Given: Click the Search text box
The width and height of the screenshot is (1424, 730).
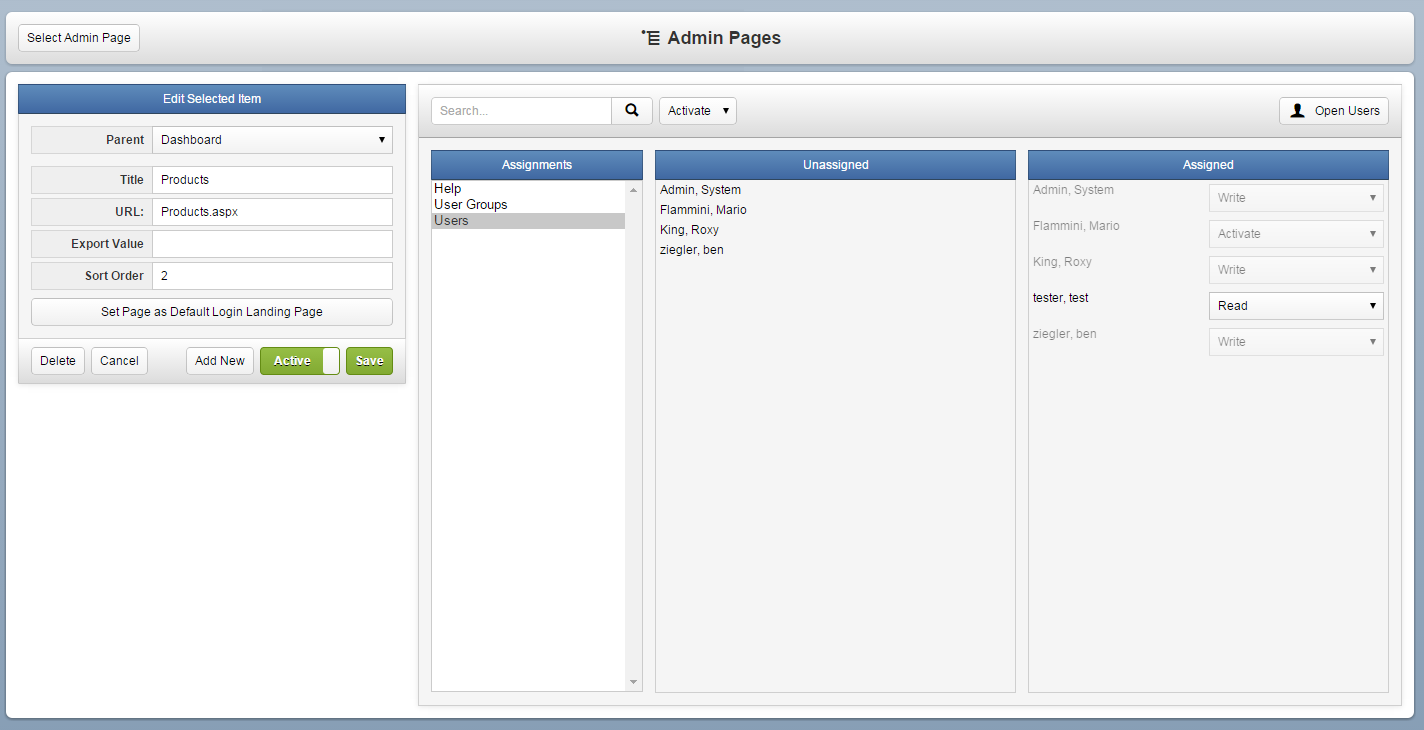Looking at the screenshot, I should click(521, 111).
